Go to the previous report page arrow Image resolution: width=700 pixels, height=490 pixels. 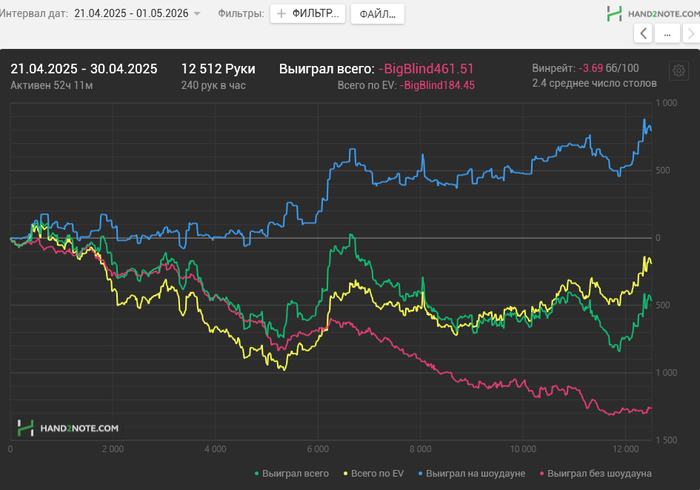click(x=643, y=34)
